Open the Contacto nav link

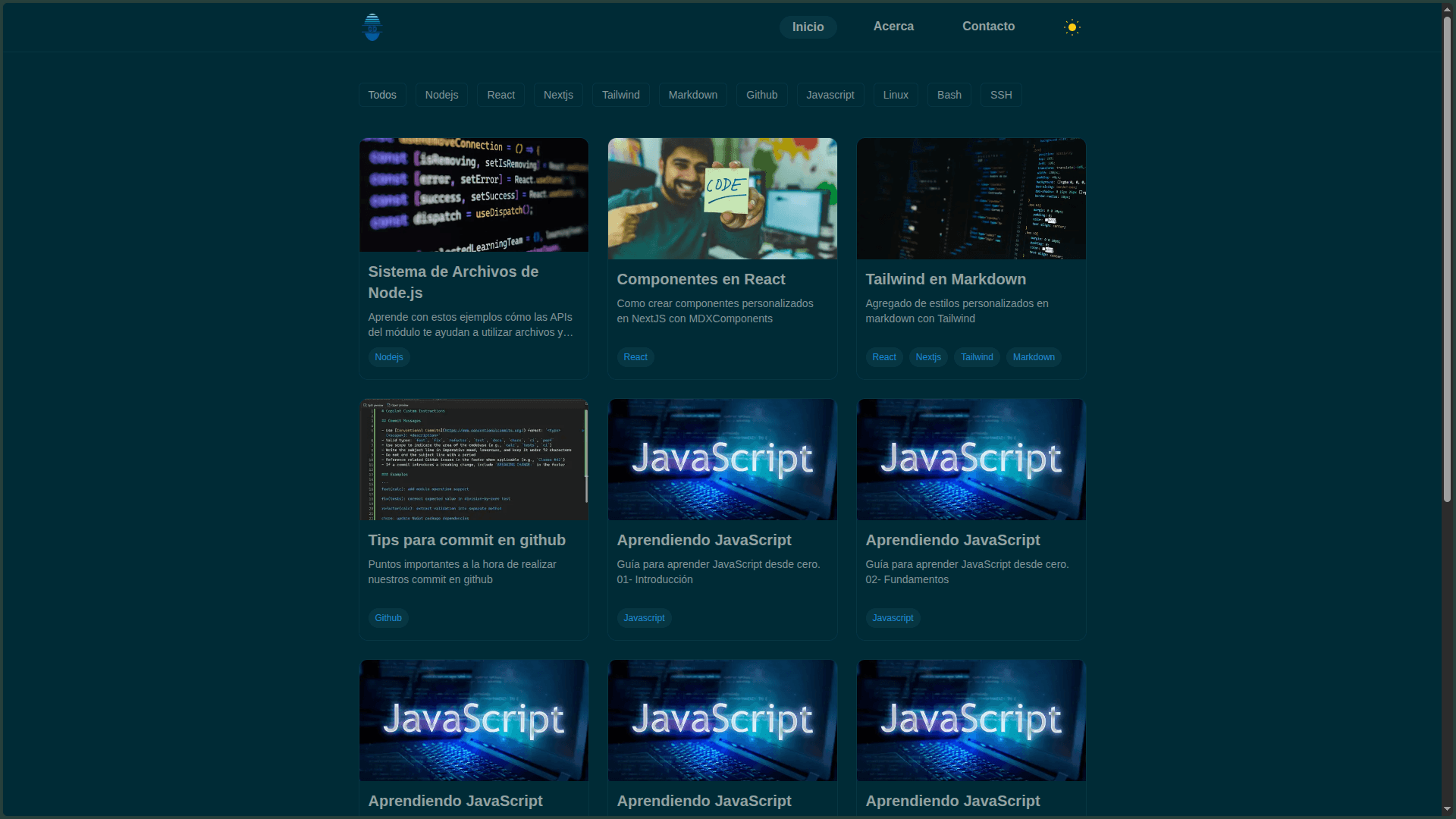[988, 27]
